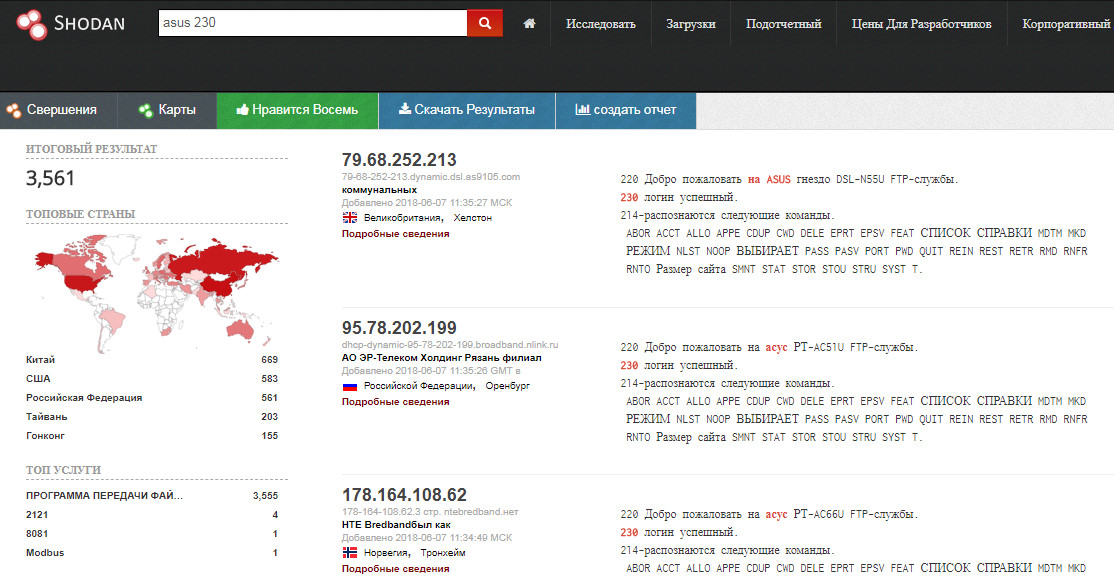Open the Исследовать menu item
The width and height of the screenshot is (1114, 579).
pyautogui.click(x=600, y=24)
